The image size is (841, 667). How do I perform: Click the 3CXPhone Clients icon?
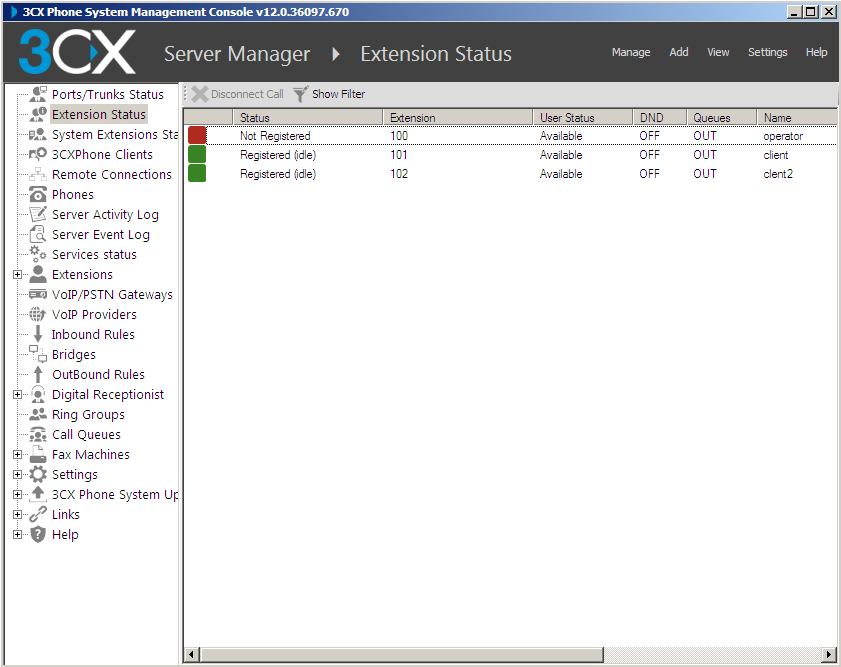tap(38, 154)
